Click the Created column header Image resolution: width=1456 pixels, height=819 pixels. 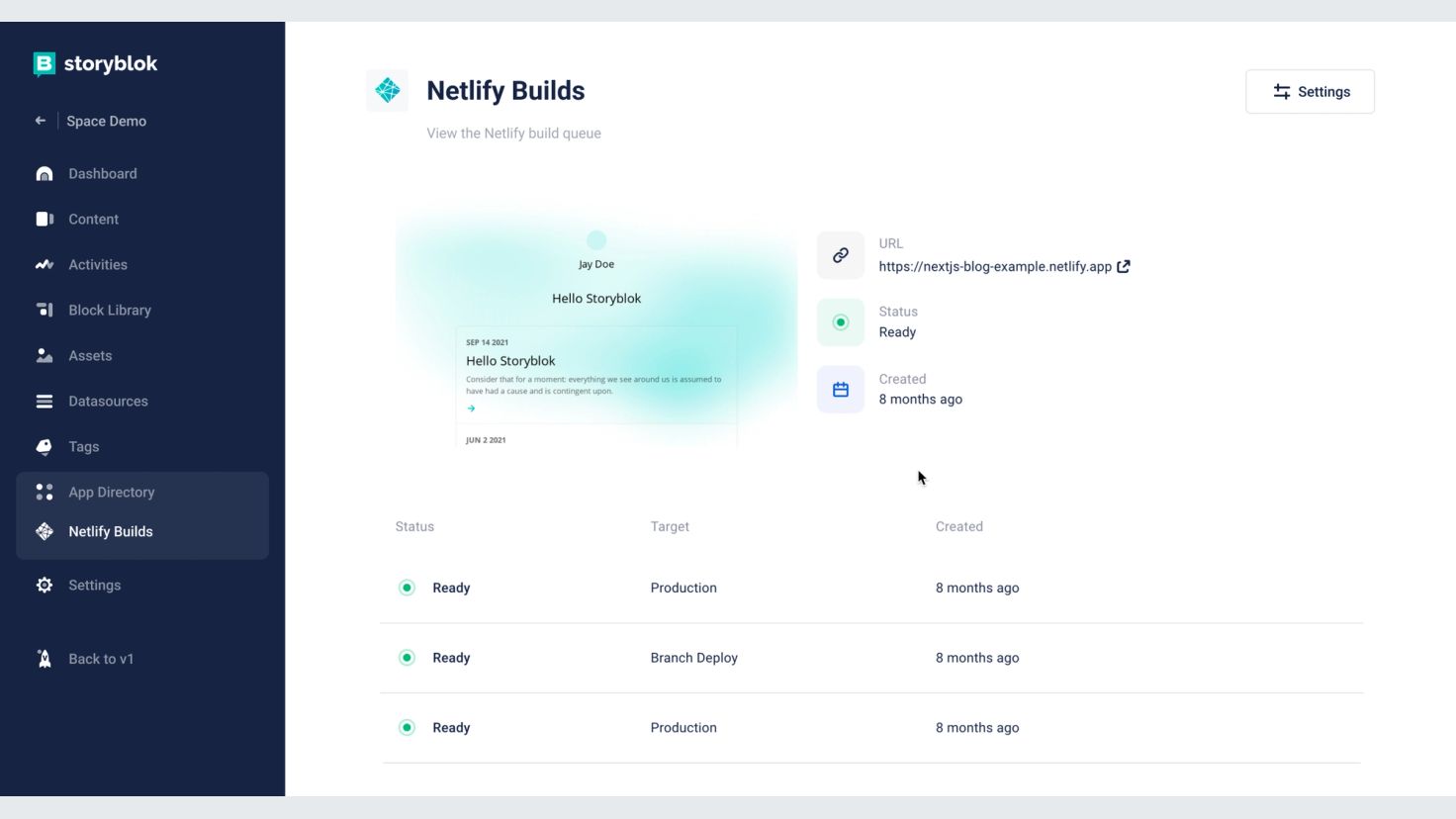(959, 526)
